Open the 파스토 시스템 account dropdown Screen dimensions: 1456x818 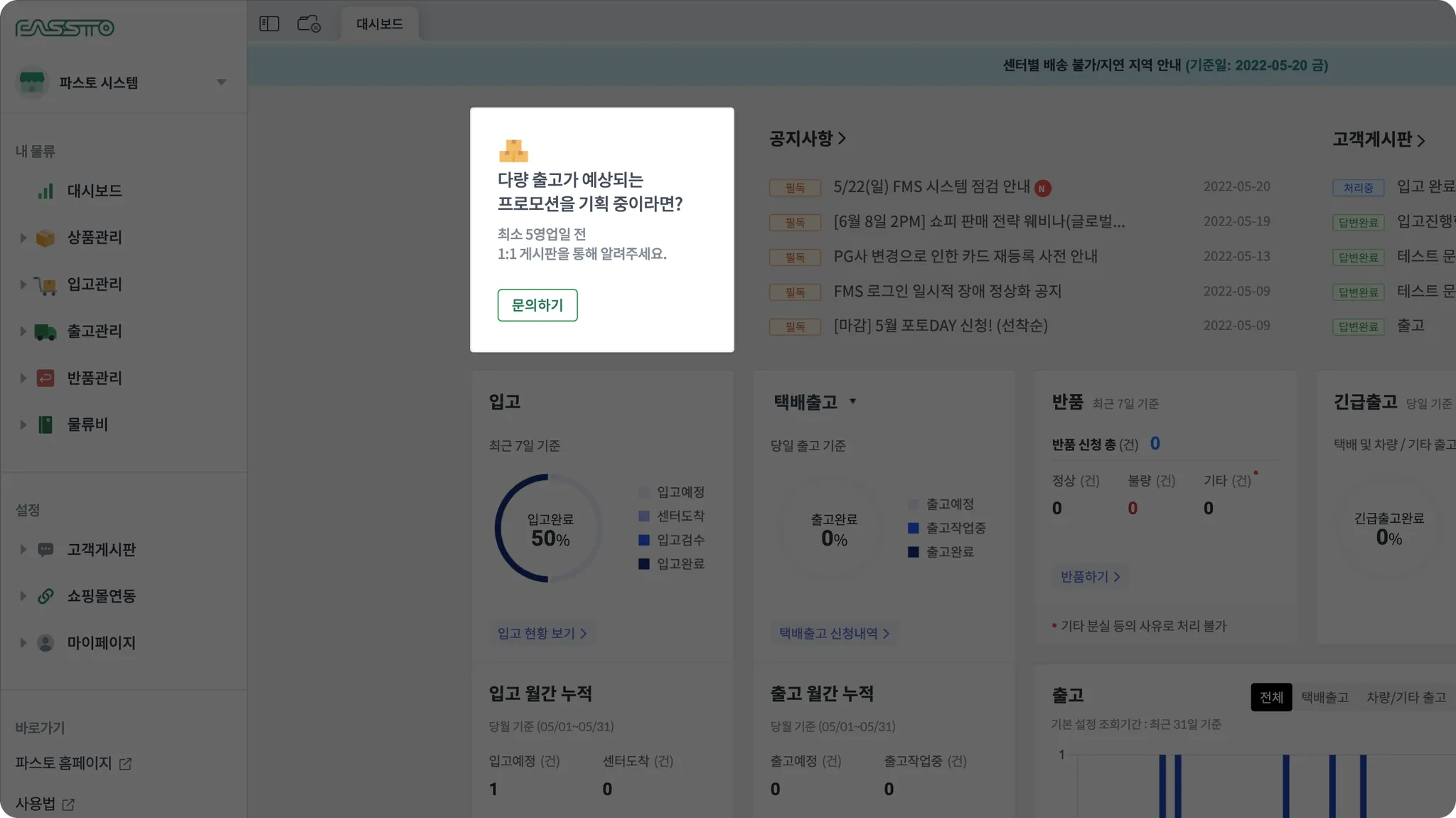pos(221,83)
